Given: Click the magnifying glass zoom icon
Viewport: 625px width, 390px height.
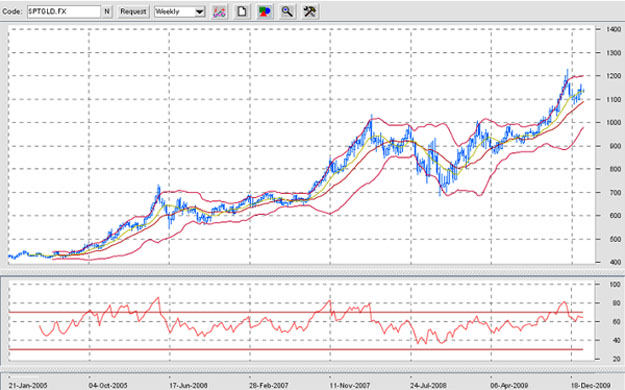Looking at the screenshot, I should (287, 12).
